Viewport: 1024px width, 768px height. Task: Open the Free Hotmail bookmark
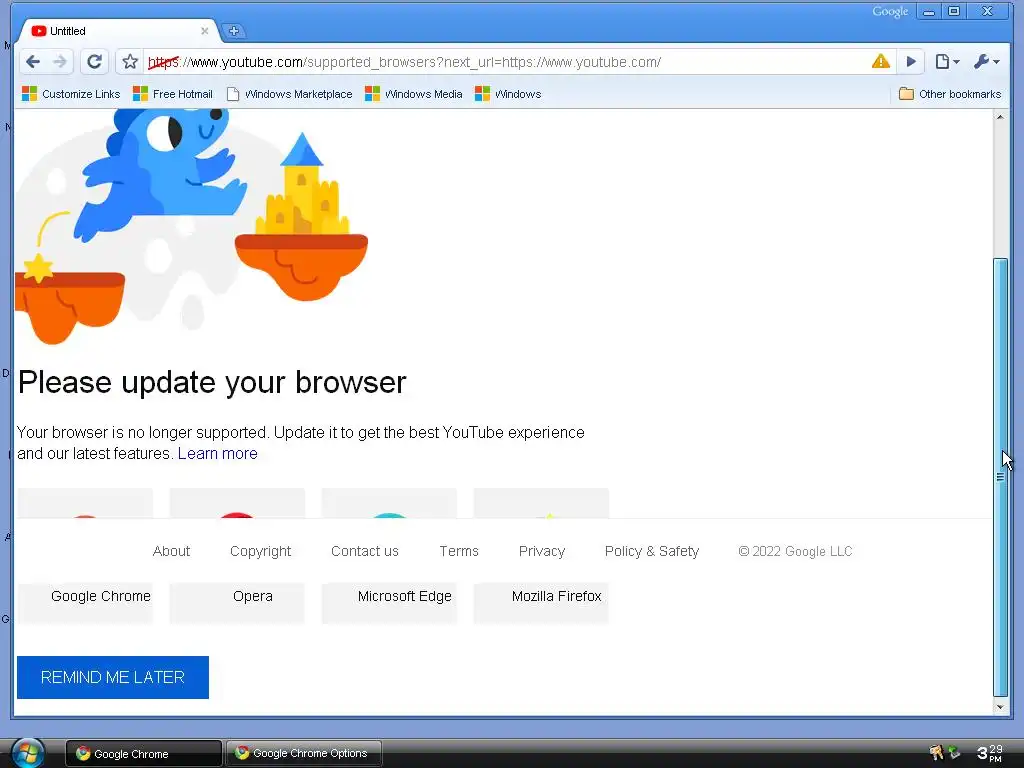pyautogui.click(x=172, y=94)
